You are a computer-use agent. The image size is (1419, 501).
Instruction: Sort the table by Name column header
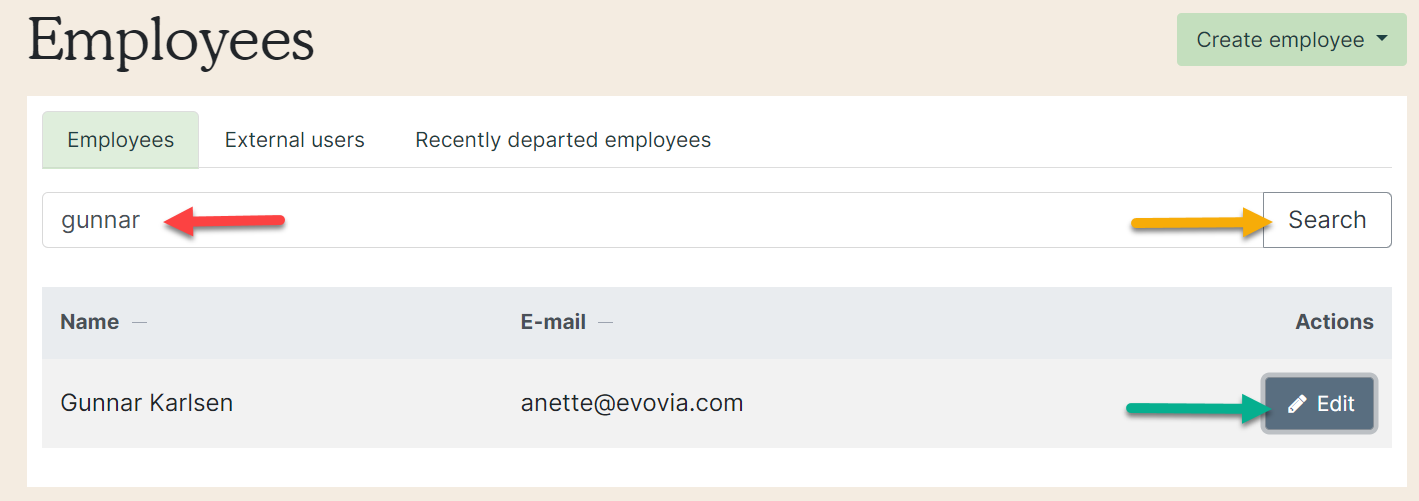pyautogui.click(x=90, y=322)
